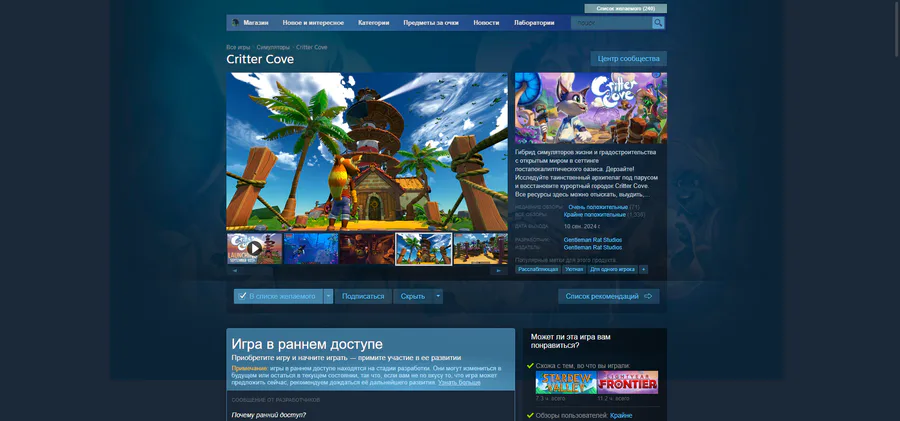This screenshot has width=900, height=421.
Task: Open developer Gentleman Rat Studios link
Action: click(593, 240)
